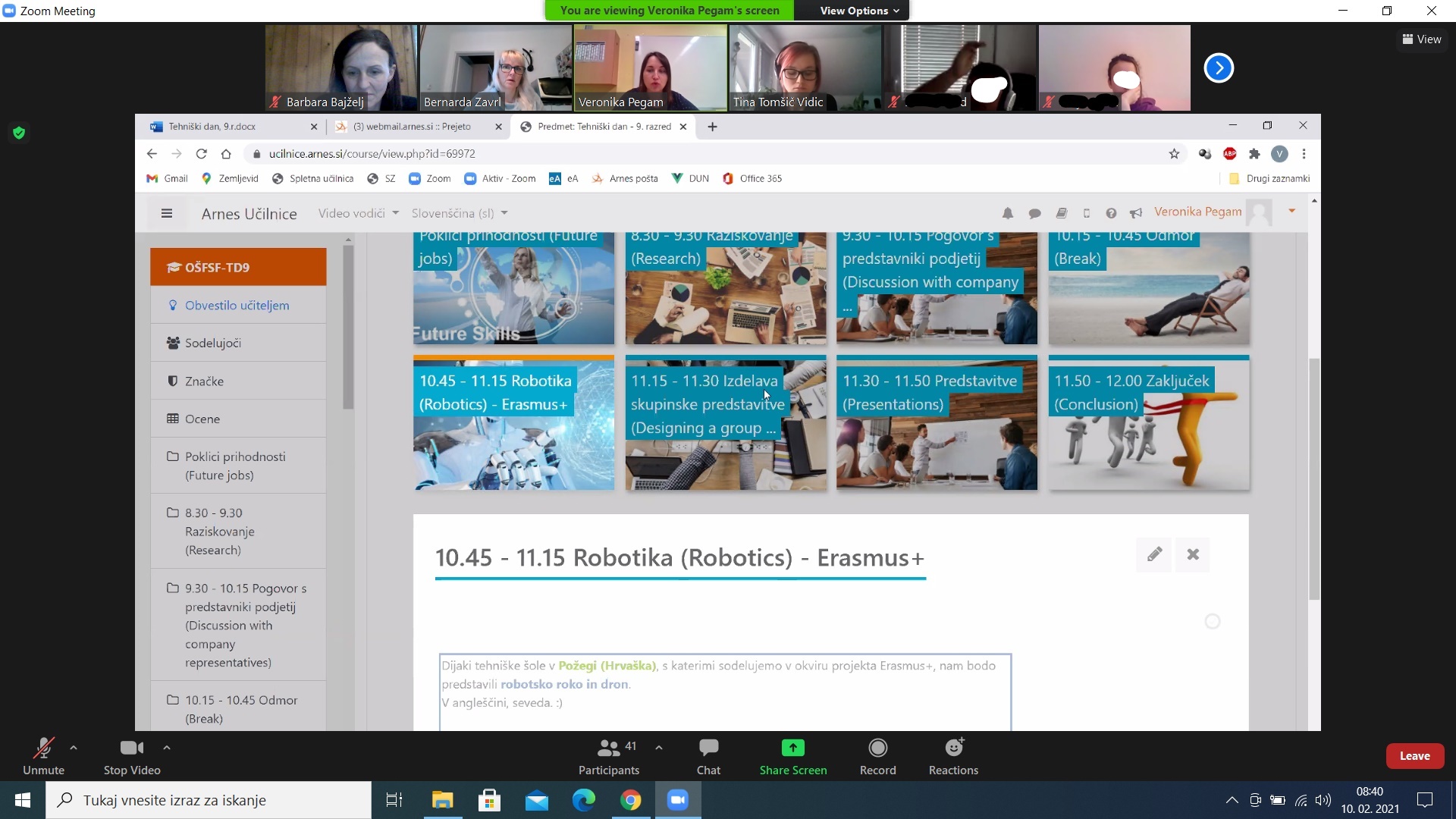Open Veronika Pegam user menu arrow
This screenshot has height=819, width=1456.
coord(1291,212)
